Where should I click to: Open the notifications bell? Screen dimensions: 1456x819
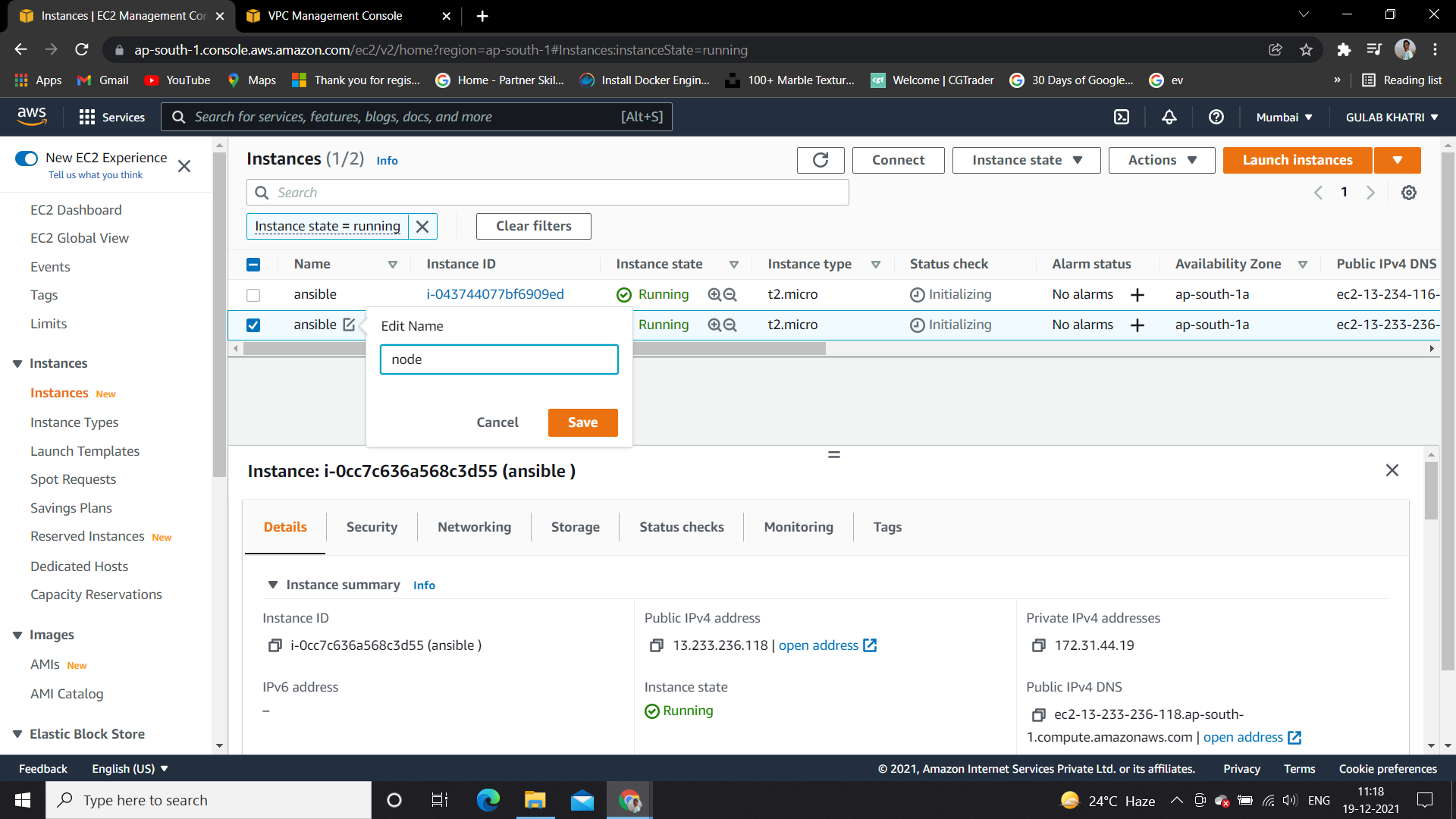coord(1169,117)
